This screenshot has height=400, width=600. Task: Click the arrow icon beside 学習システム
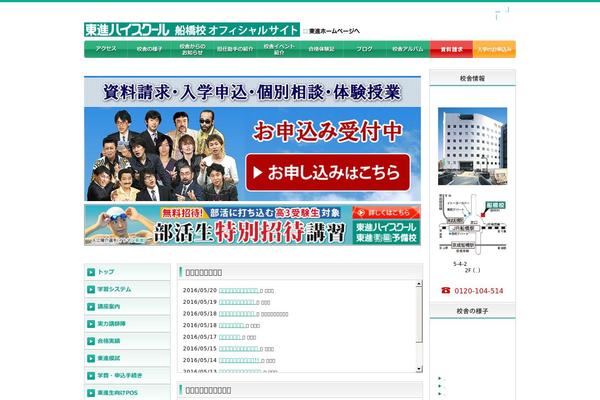tap(91, 289)
